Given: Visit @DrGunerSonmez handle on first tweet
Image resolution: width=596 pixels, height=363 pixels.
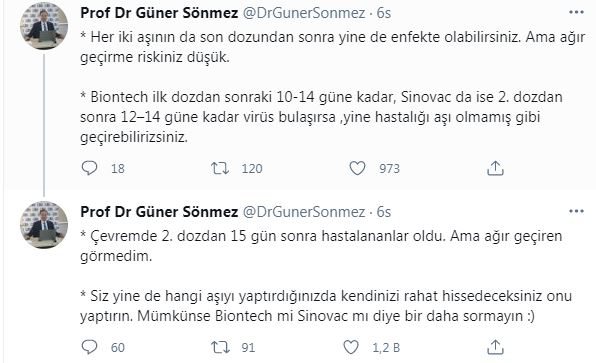Looking at the screenshot, I should point(304,13).
